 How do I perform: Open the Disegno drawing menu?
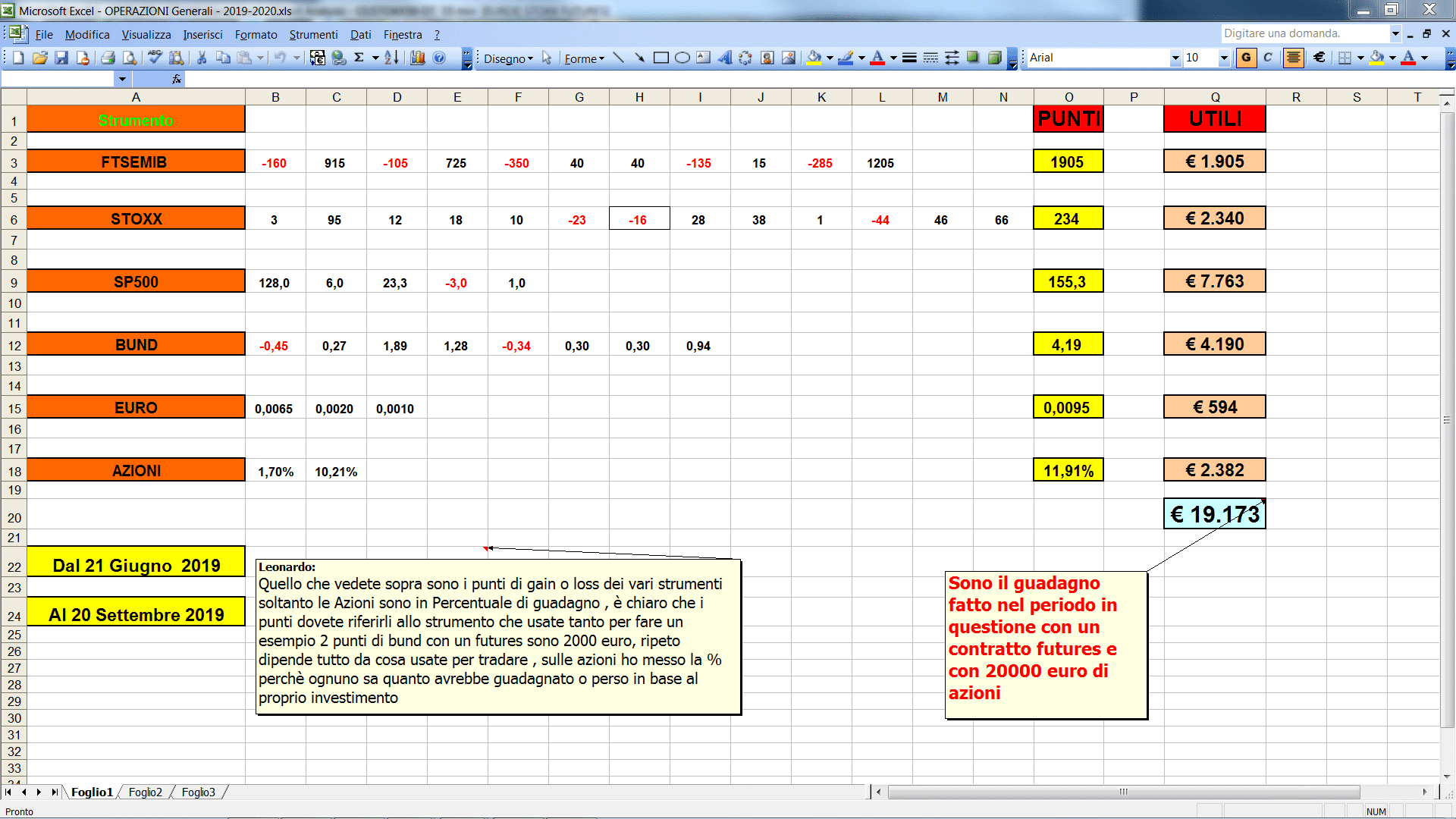(508, 58)
